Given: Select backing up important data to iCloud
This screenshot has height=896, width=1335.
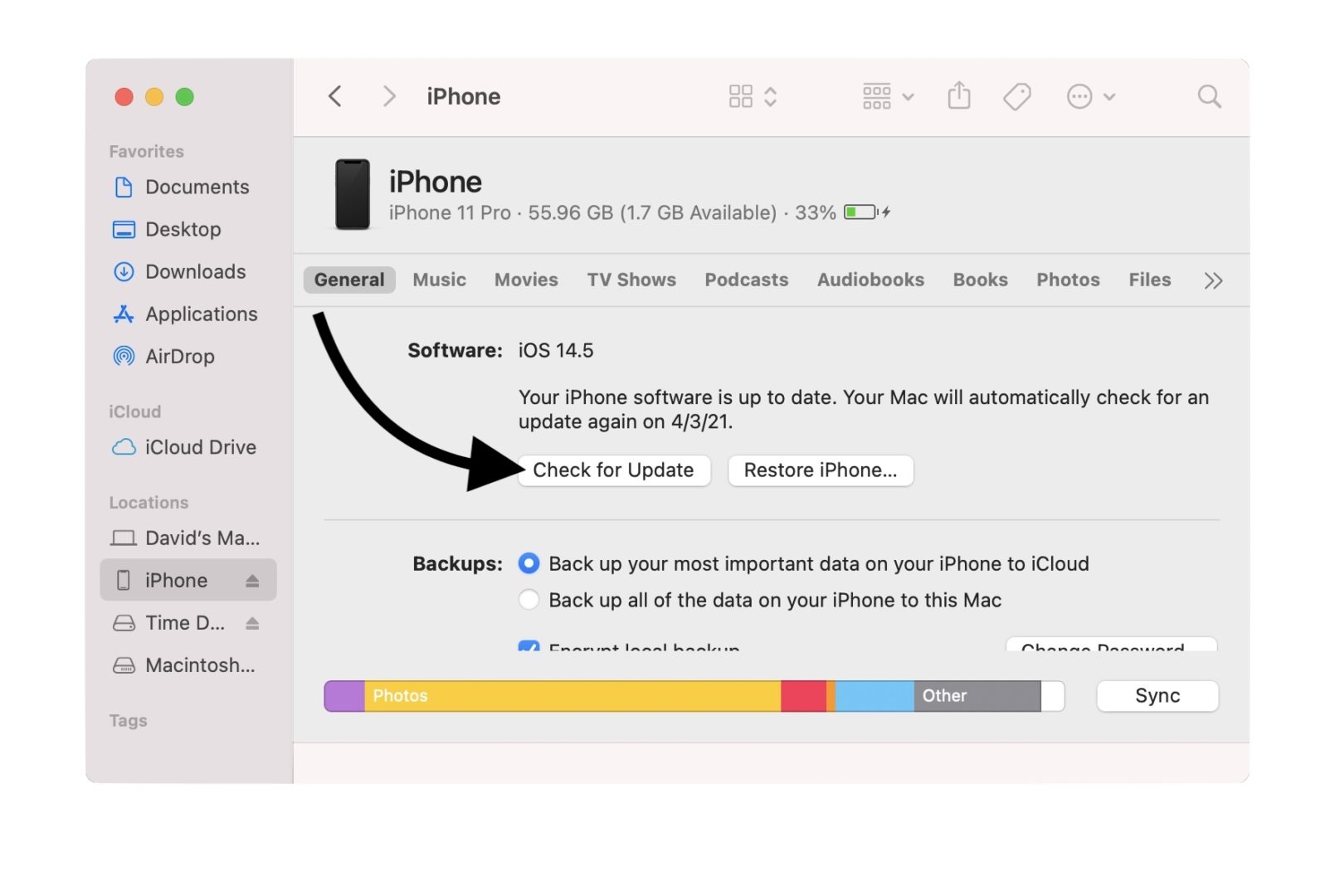Looking at the screenshot, I should coord(529,563).
